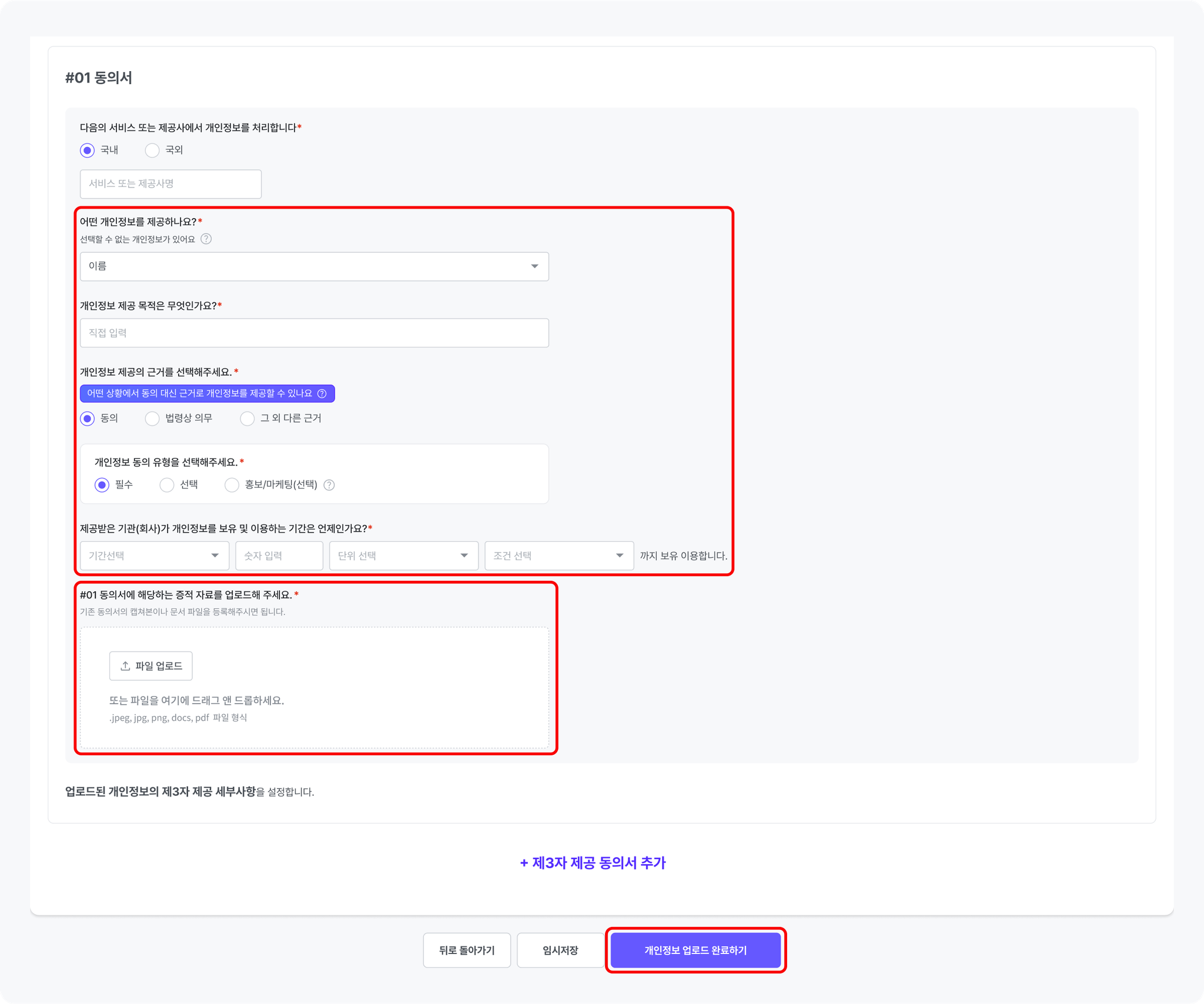The image size is (1204, 1004).
Task: Select the 선택 consent type radio
Action: pyautogui.click(x=167, y=485)
